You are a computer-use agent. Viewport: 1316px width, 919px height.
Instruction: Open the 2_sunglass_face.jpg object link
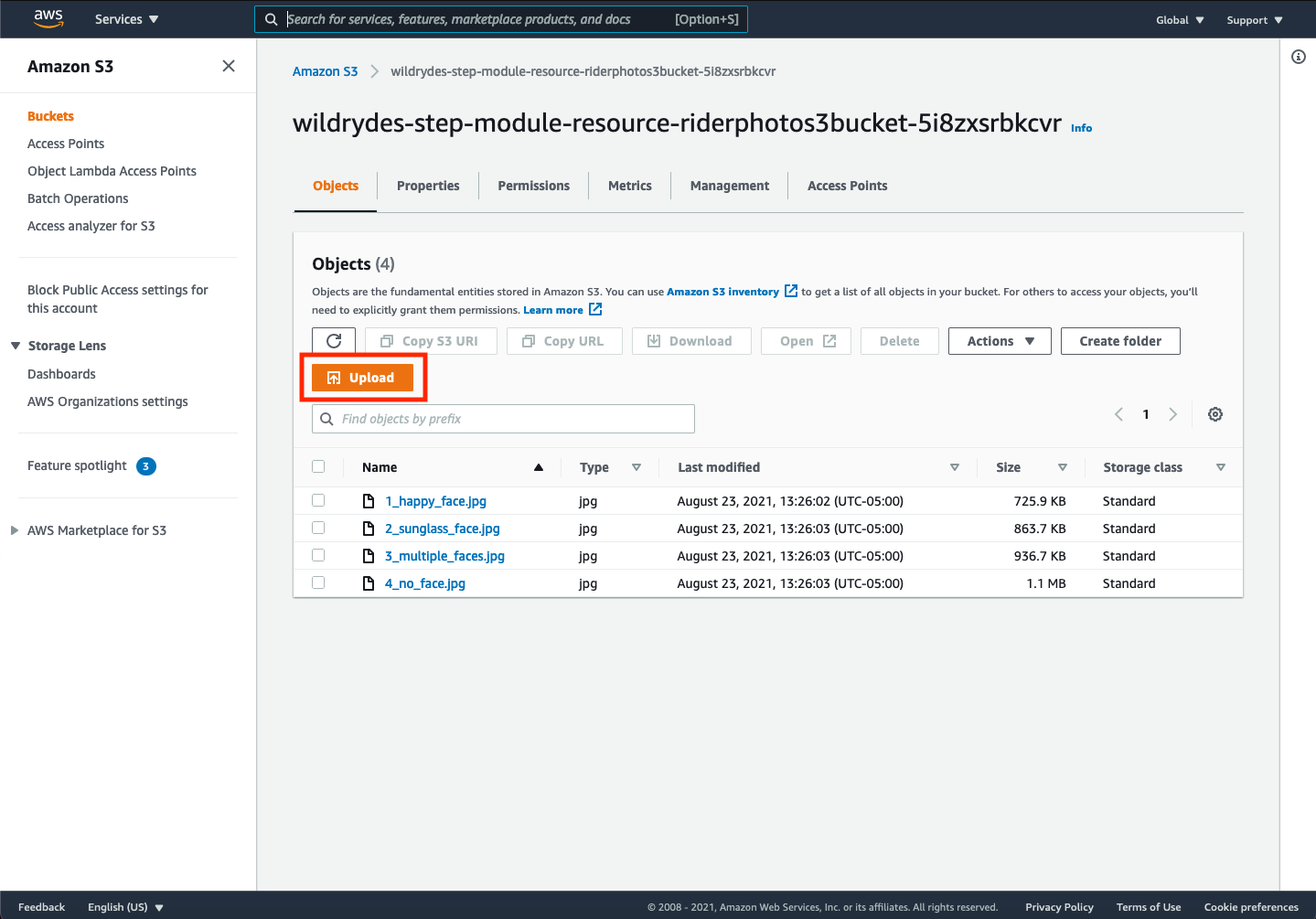tap(443, 529)
